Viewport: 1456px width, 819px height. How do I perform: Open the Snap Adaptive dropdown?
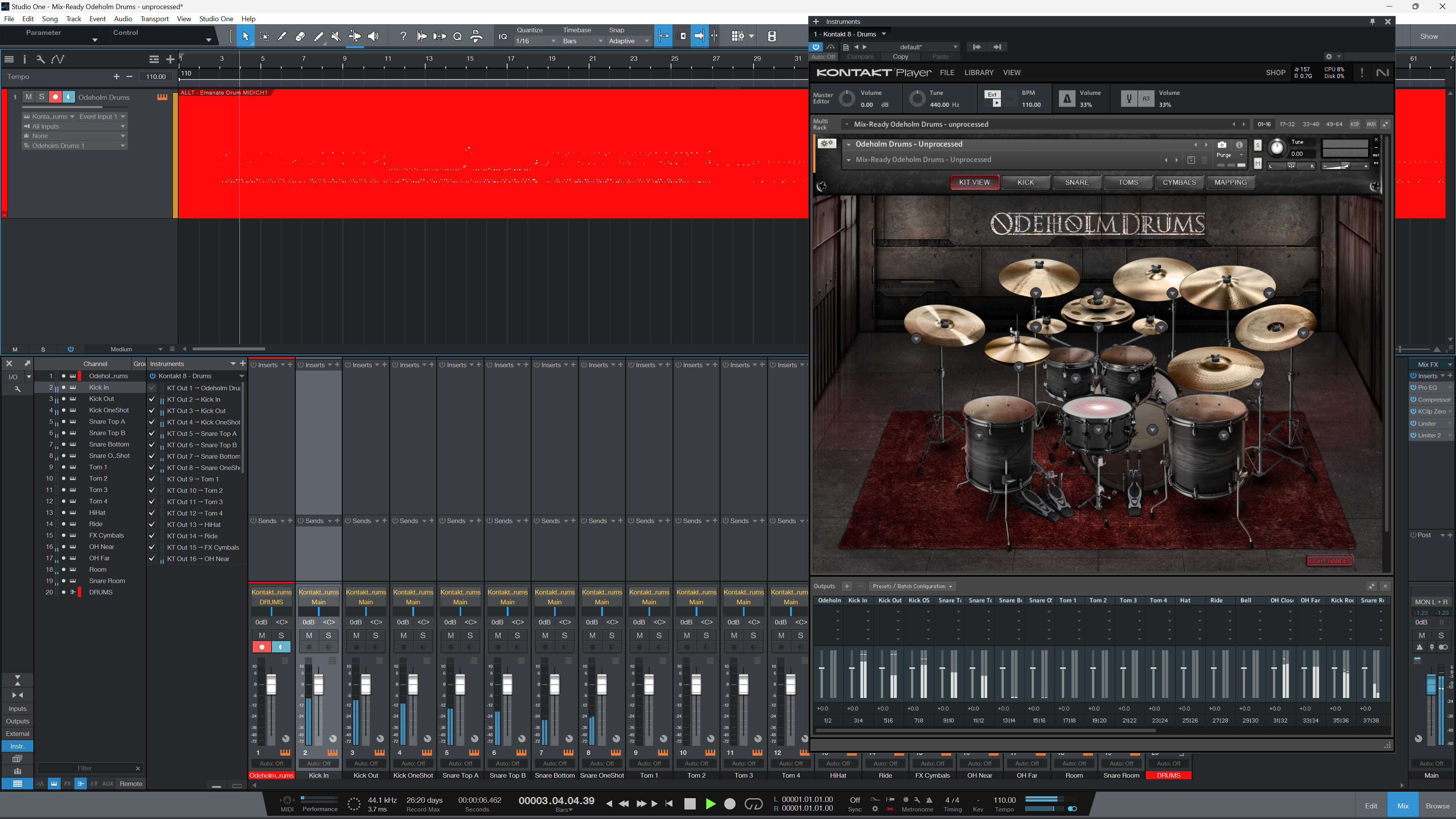tap(628, 41)
